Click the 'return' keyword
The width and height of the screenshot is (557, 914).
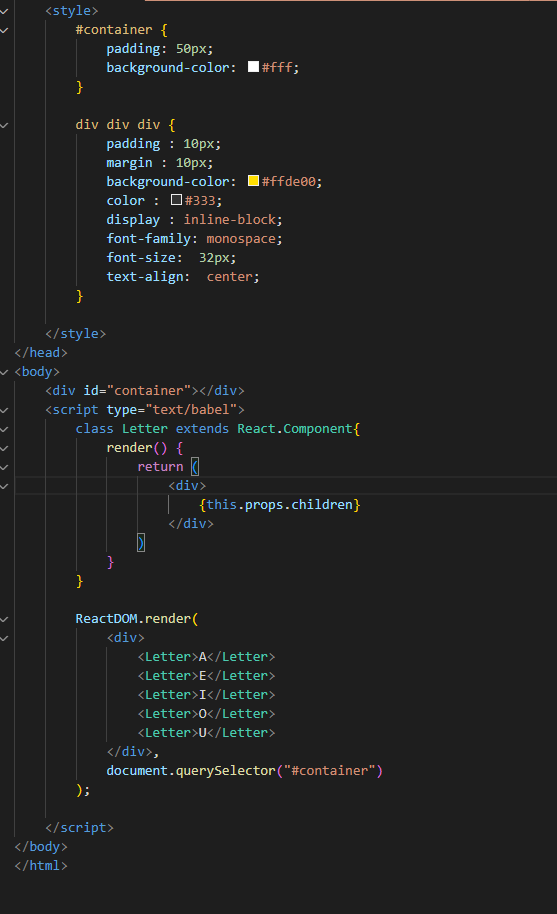(160, 467)
